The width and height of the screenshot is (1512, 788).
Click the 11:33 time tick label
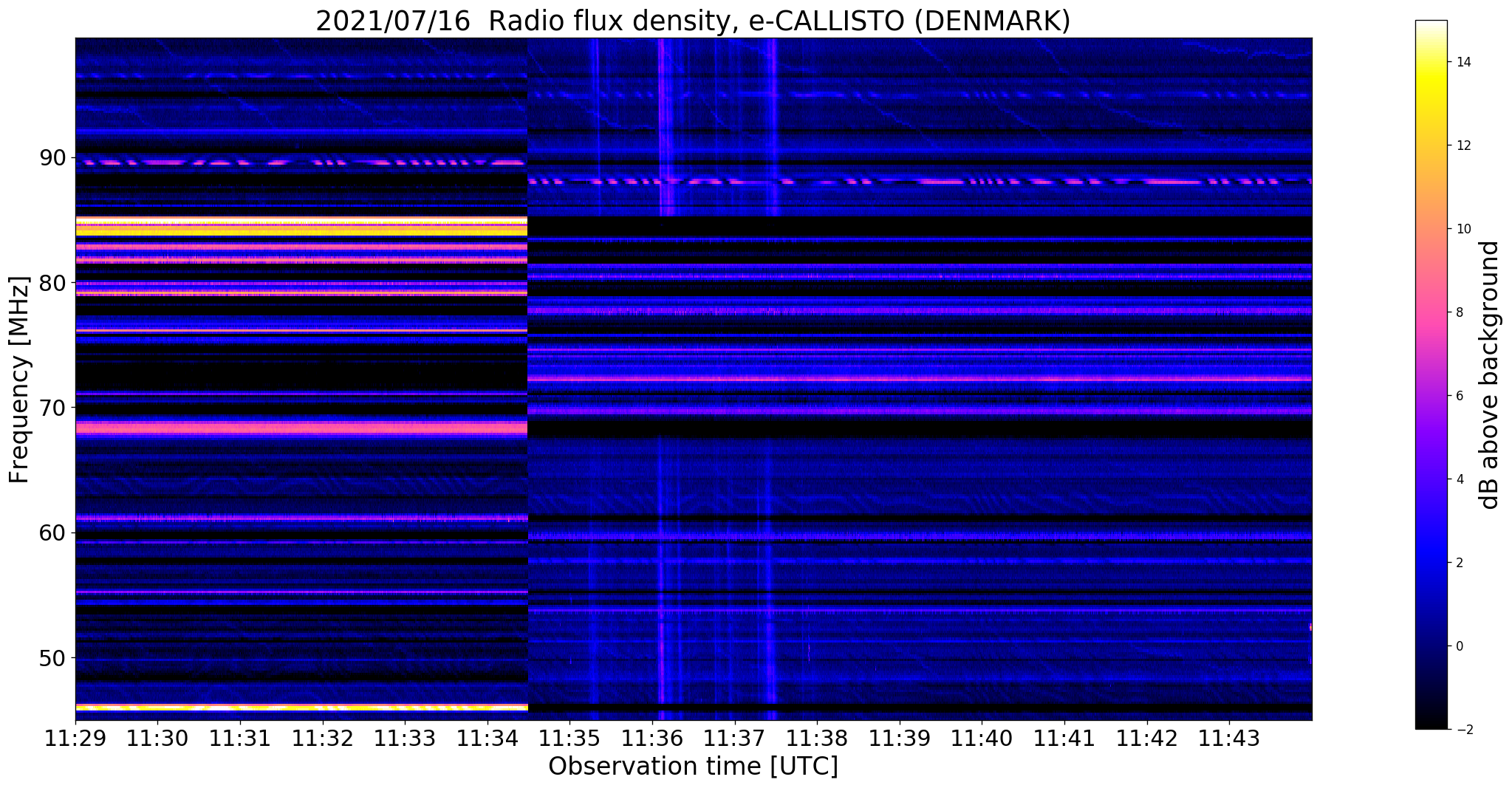pos(405,738)
